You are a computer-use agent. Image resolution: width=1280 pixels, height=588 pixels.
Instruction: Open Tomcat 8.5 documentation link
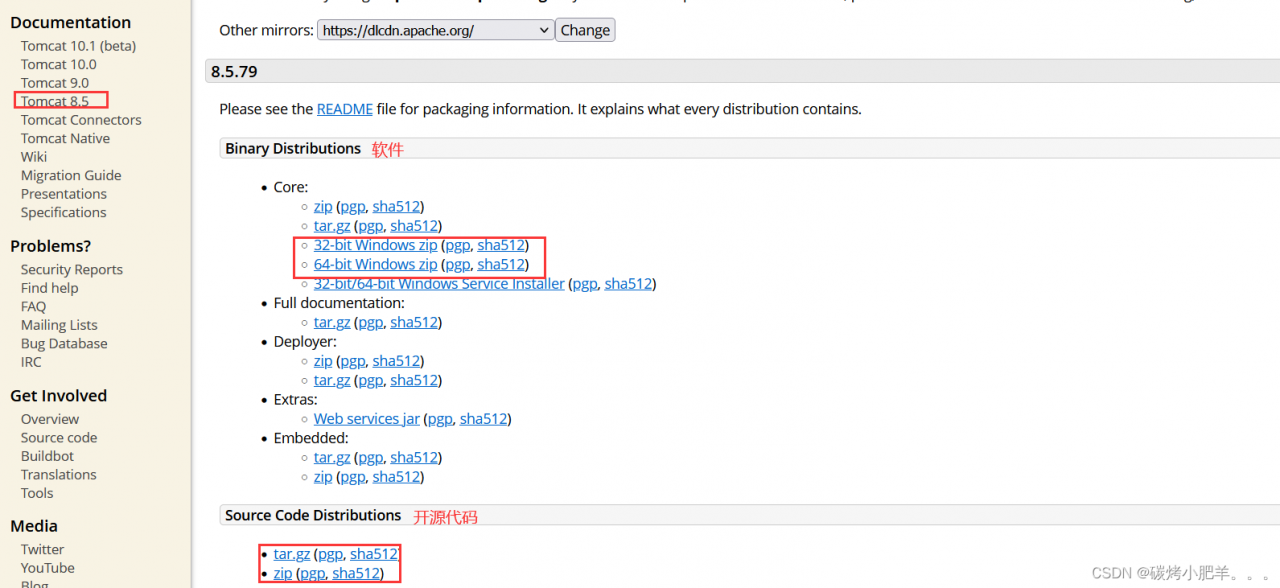(x=55, y=101)
